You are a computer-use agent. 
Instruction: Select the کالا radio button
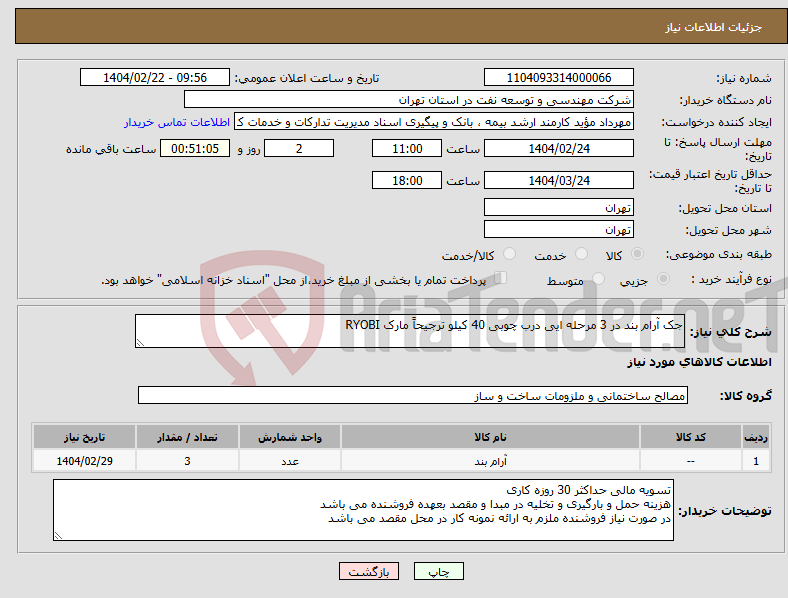637,254
